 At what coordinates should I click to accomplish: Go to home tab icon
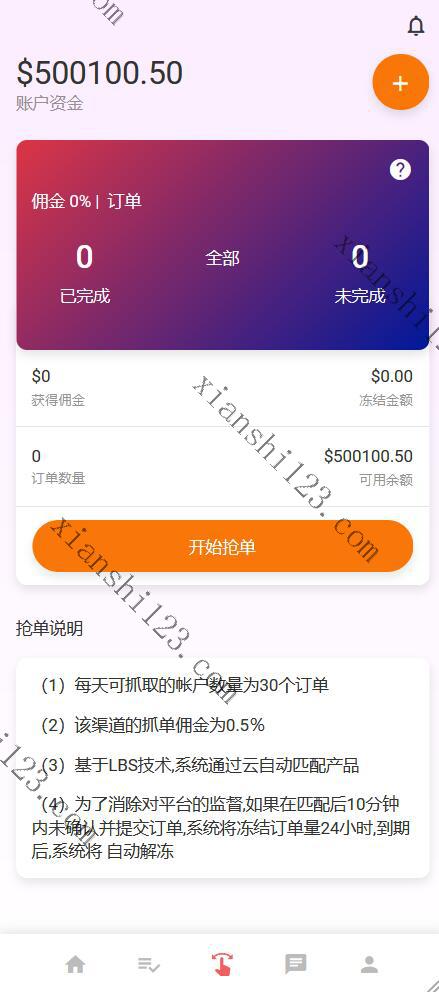point(75,964)
